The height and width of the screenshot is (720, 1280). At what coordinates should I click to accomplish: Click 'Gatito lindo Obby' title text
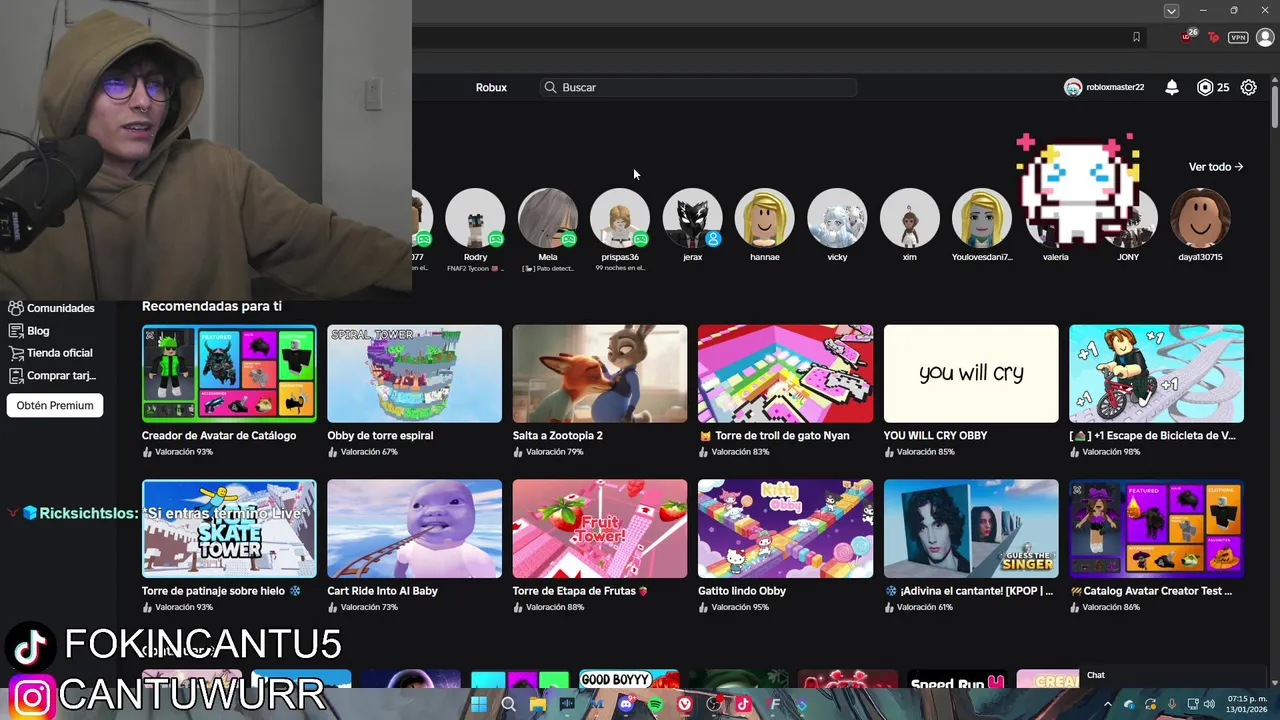coord(742,591)
